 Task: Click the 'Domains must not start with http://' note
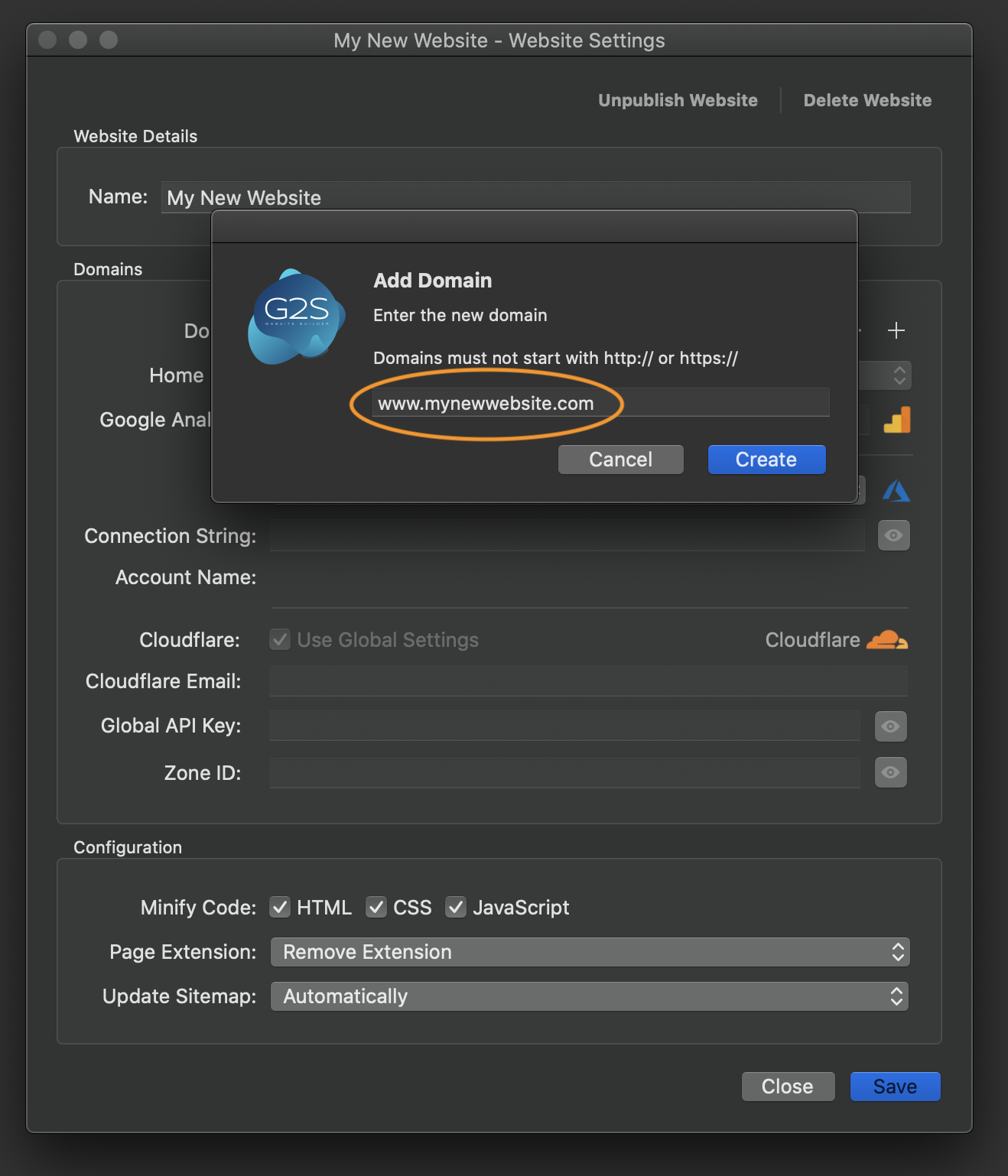[x=555, y=358]
